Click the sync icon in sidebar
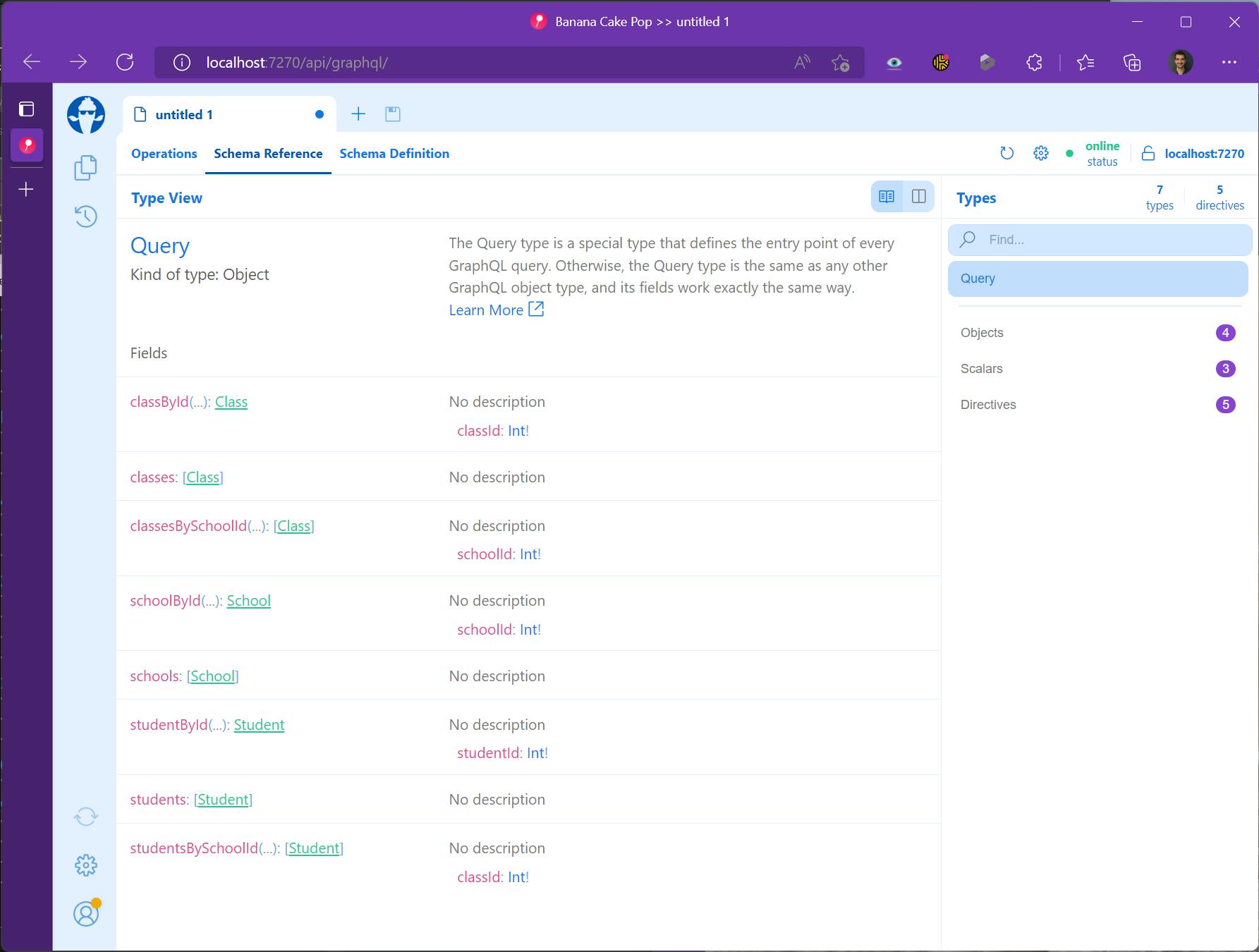Image resolution: width=1259 pixels, height=952 pixels. [x=85, y=817]
